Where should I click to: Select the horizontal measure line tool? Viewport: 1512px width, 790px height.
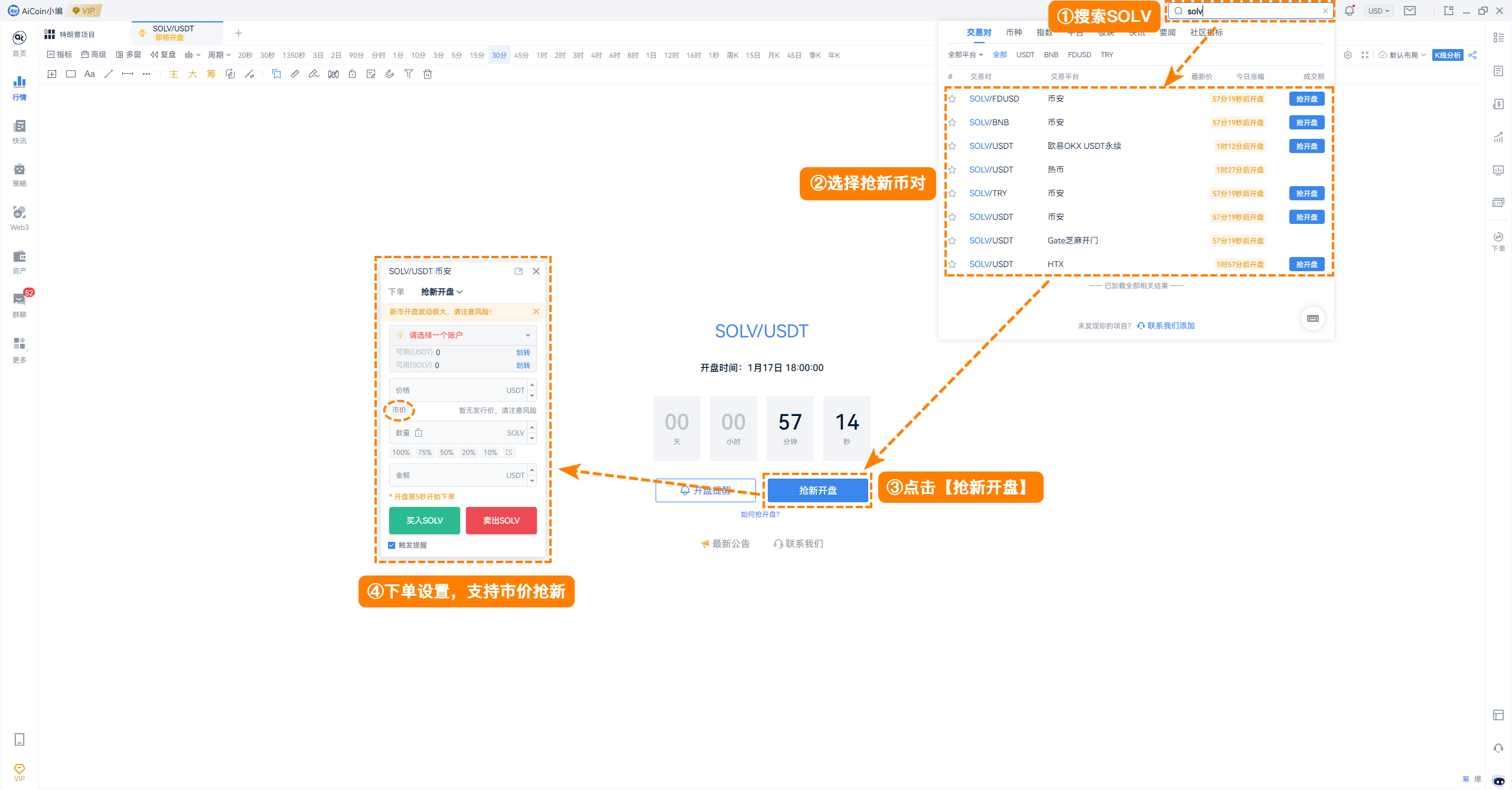(128, 74)
